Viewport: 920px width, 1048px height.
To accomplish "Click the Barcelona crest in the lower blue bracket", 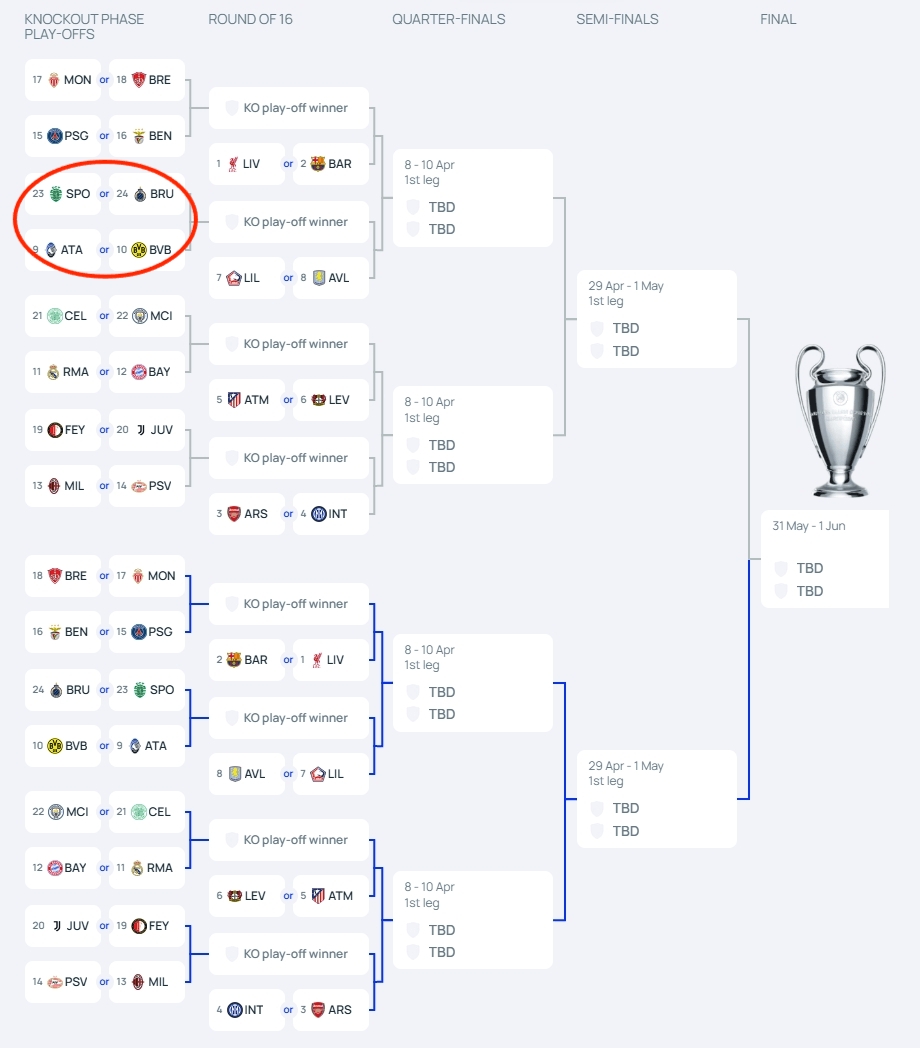I will (234, 660).
